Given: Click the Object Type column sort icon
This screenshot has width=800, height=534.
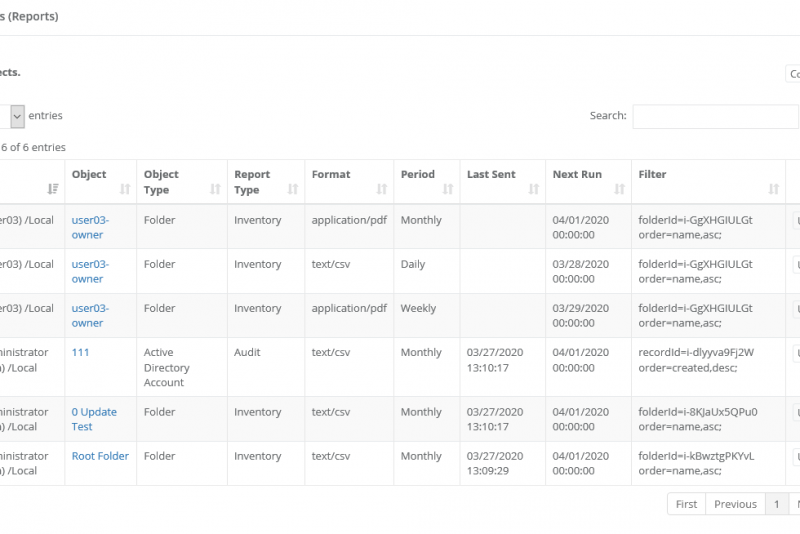Looking at the screenshot, I should click(x=215, y=189).
